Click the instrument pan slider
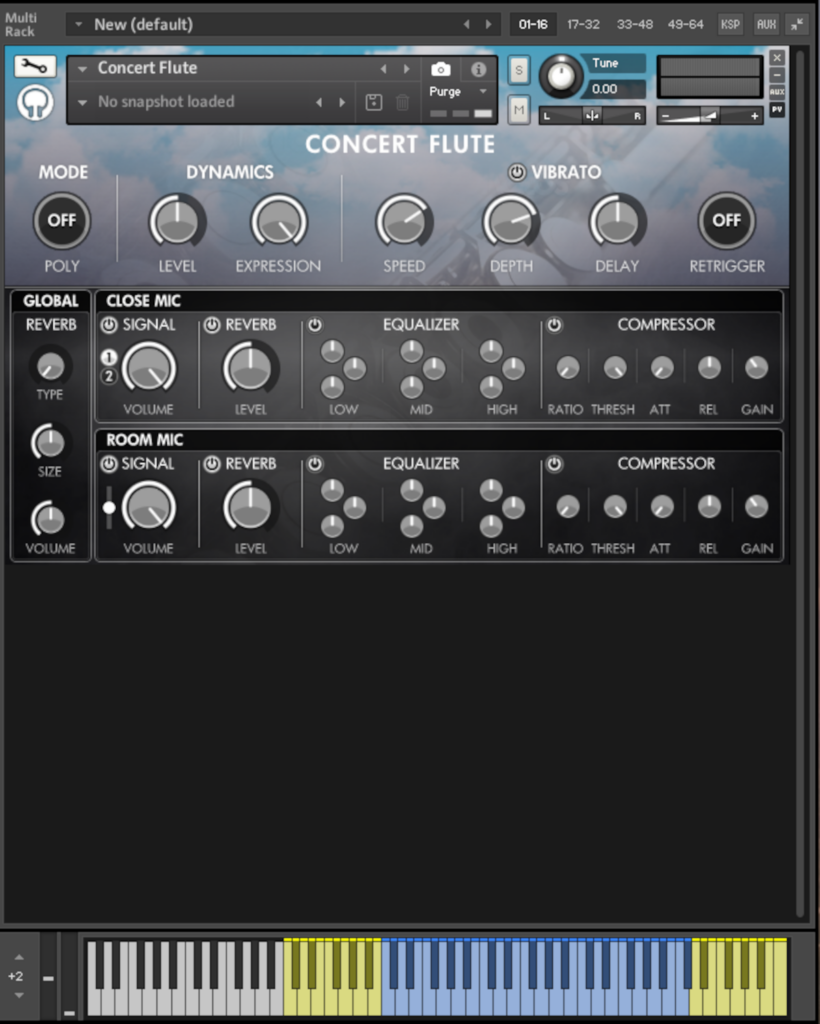The height and width of the screenshot is (1024, 820). pyautogui.click(x=594, y=115)
